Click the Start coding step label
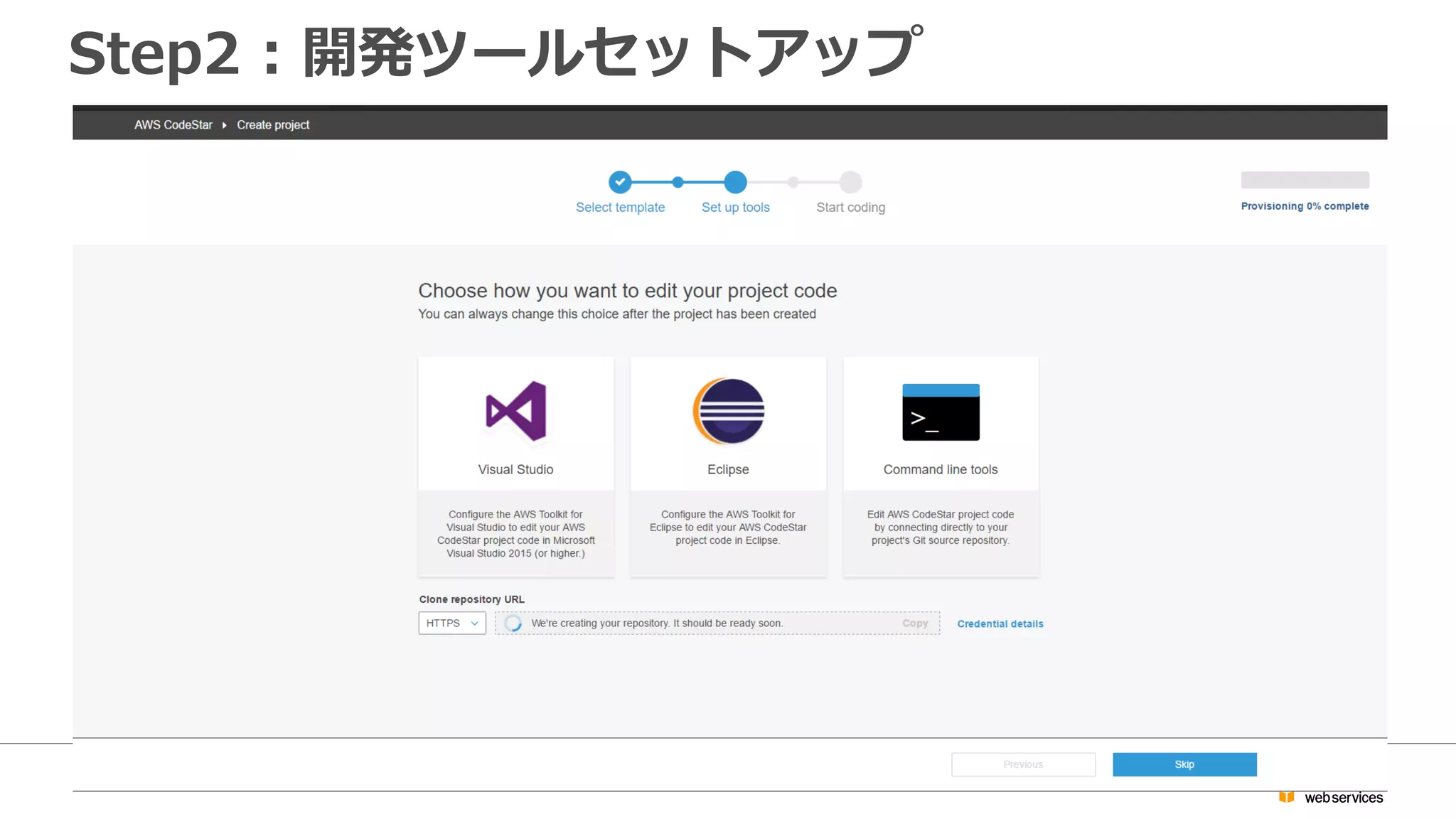 tap(850, 207)
